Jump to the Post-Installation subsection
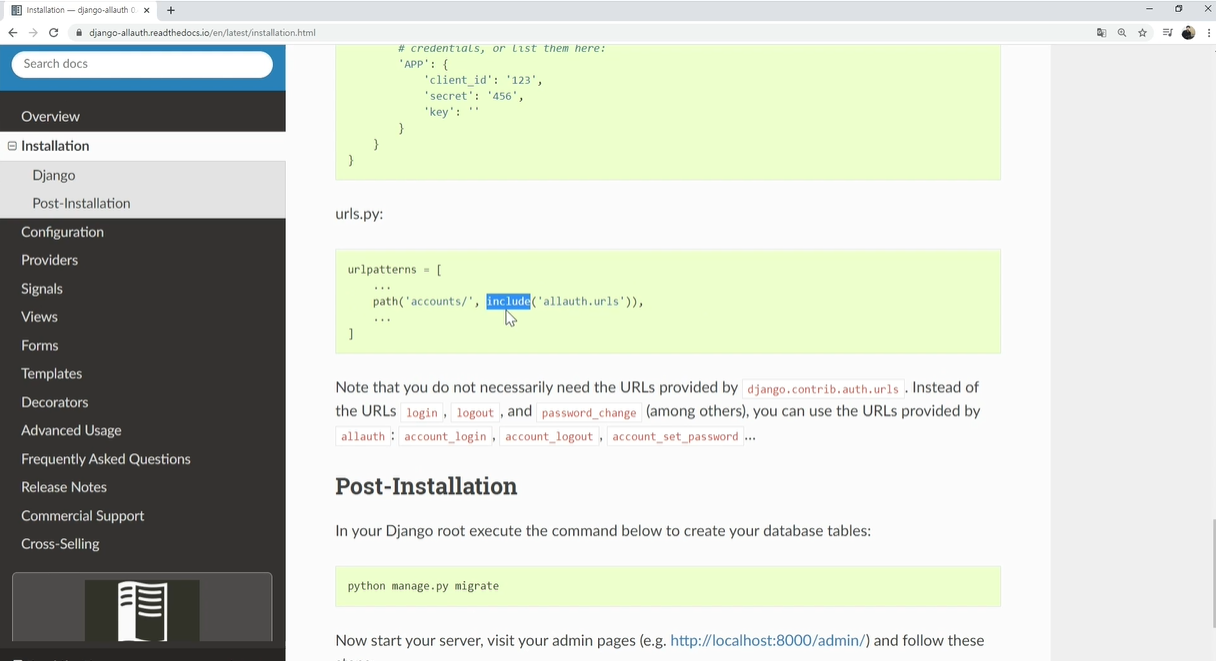The width and height of the screenshot is (1216, 661). pyautogui.click(x=81, y=203)
